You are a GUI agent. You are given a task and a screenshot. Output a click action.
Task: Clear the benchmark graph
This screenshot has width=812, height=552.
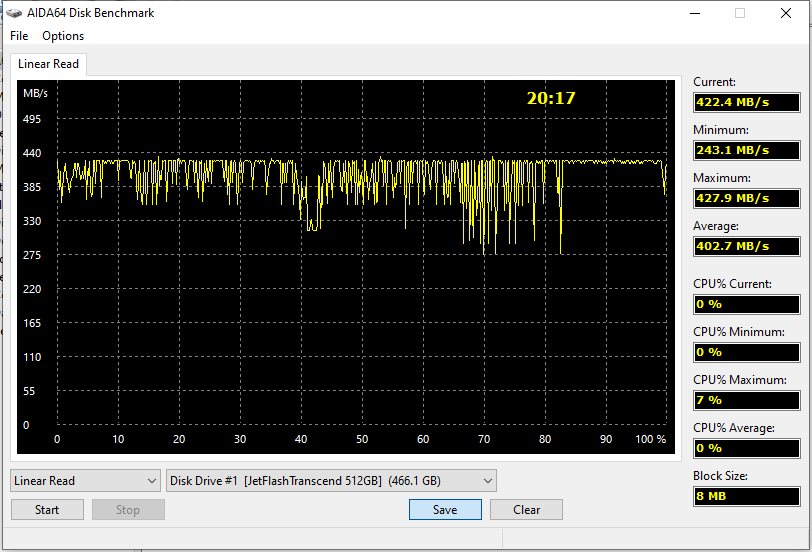pyautogui.click(x=526, y=510)
